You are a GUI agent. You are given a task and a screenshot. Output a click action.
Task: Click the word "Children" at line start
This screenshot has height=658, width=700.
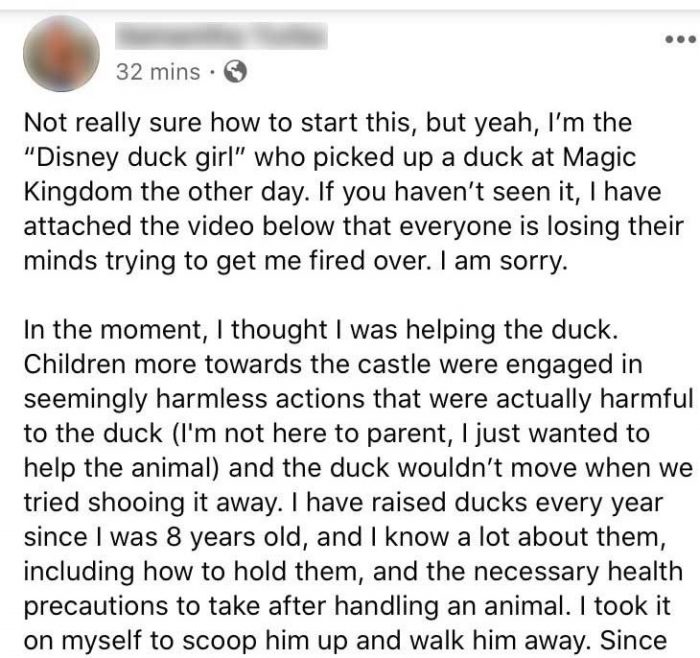[75, 364]
